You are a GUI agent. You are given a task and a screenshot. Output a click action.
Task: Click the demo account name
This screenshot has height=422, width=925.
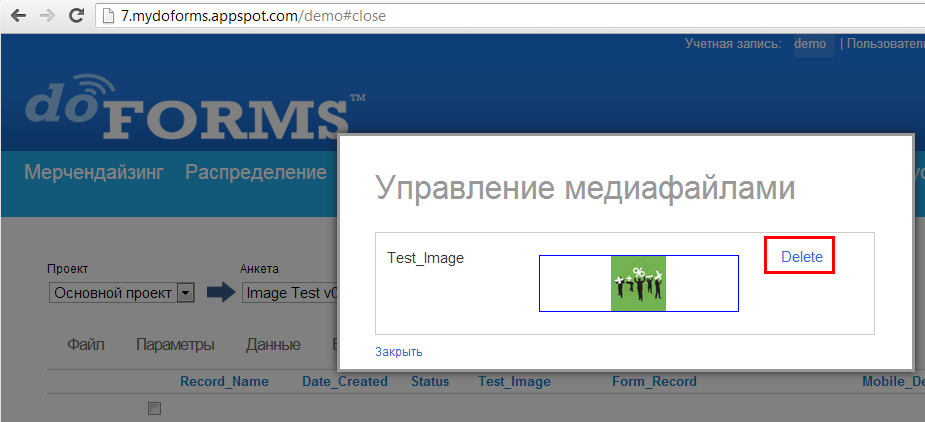(x=810, y=44)
